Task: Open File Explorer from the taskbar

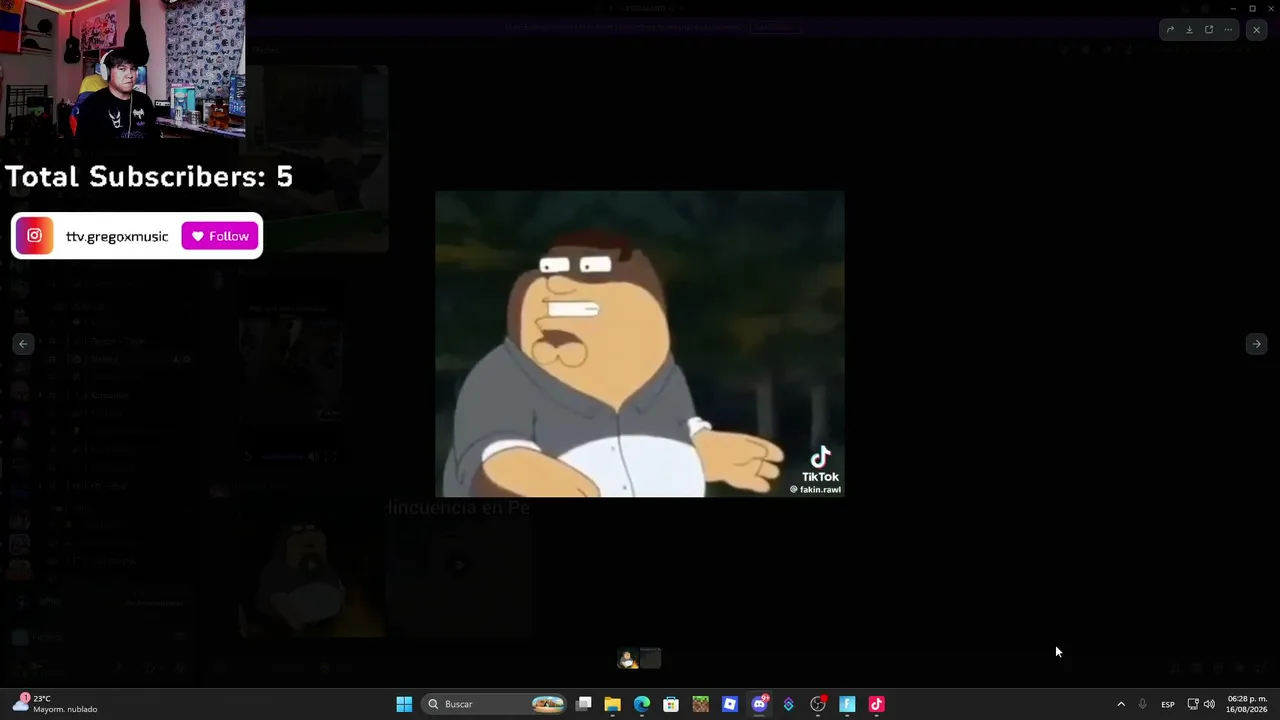Action: tap(613, 704)
